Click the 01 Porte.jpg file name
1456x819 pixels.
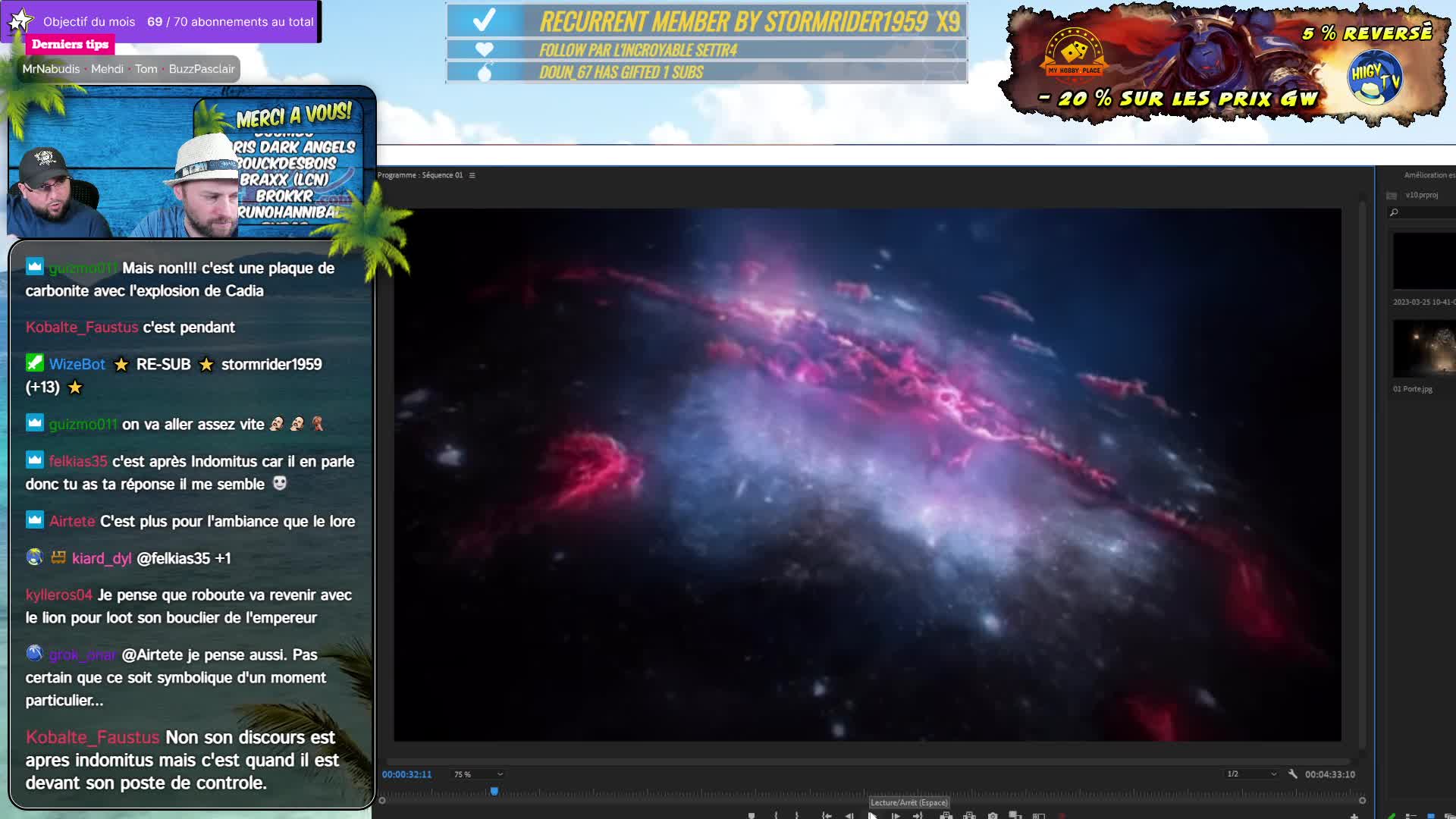(1412, 389)
